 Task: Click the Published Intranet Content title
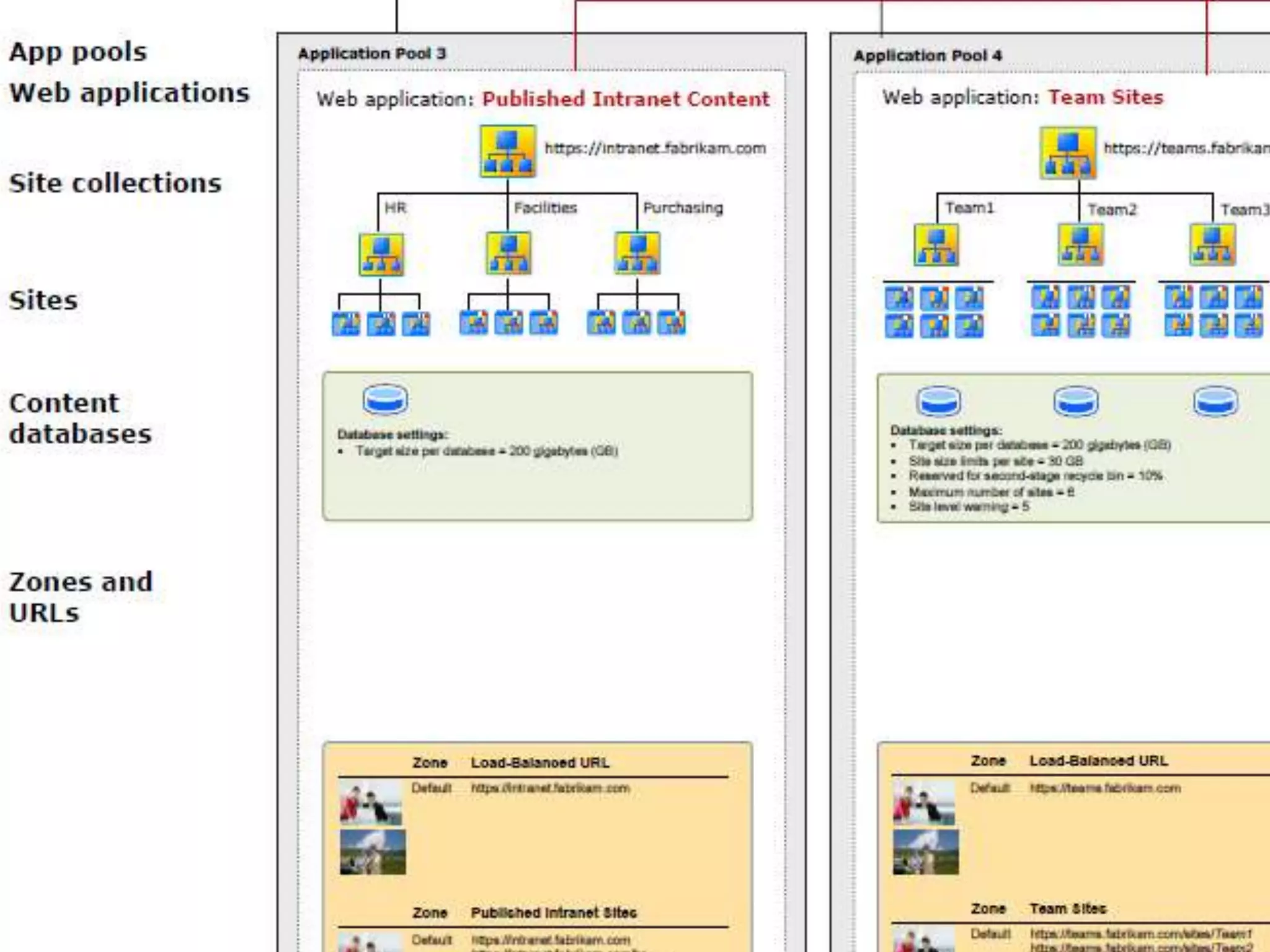[x=625, y=99]
